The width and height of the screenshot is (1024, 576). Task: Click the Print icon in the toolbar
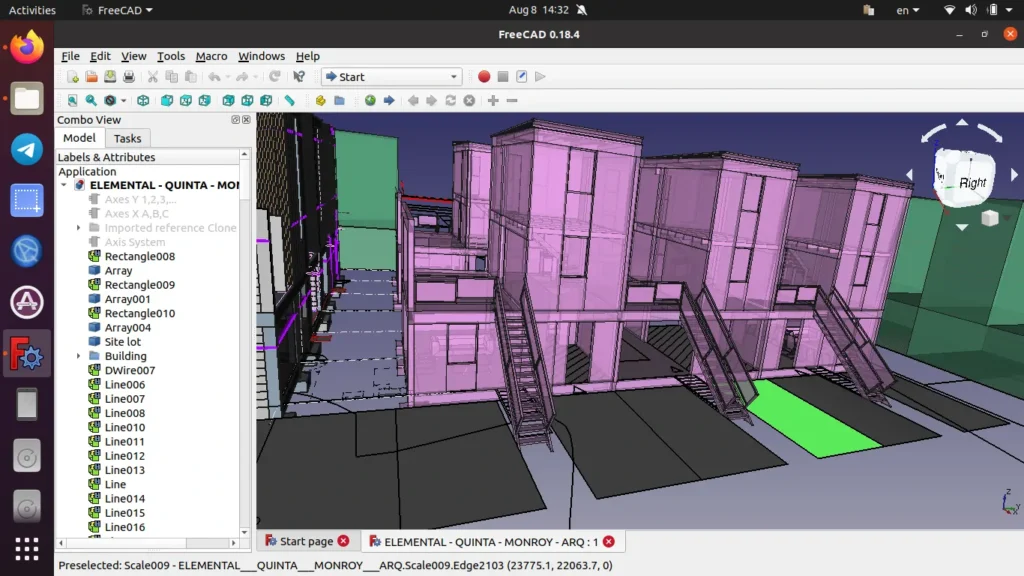coord(128,77)
